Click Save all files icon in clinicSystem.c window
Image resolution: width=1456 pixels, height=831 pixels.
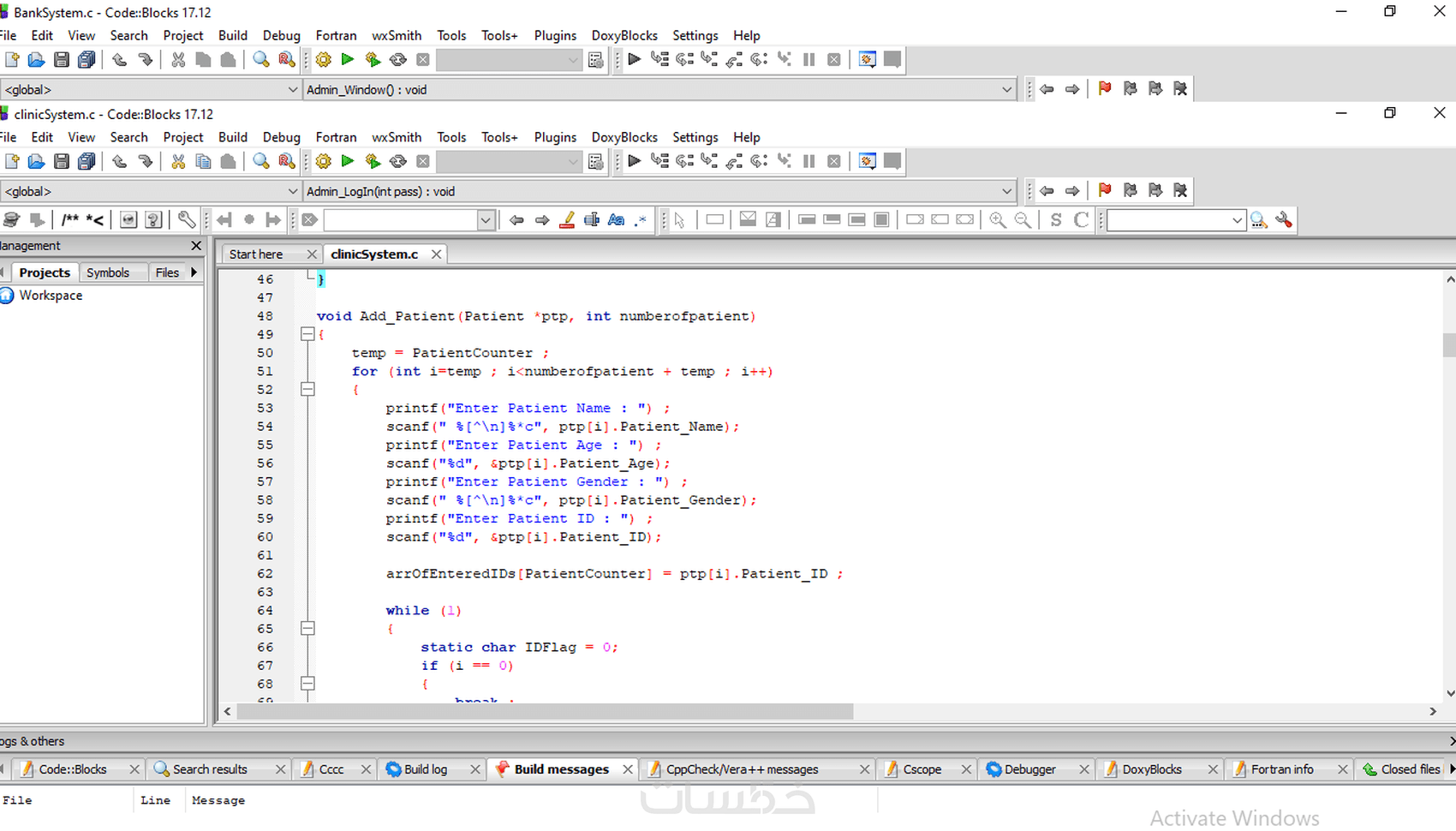[87, 161]
